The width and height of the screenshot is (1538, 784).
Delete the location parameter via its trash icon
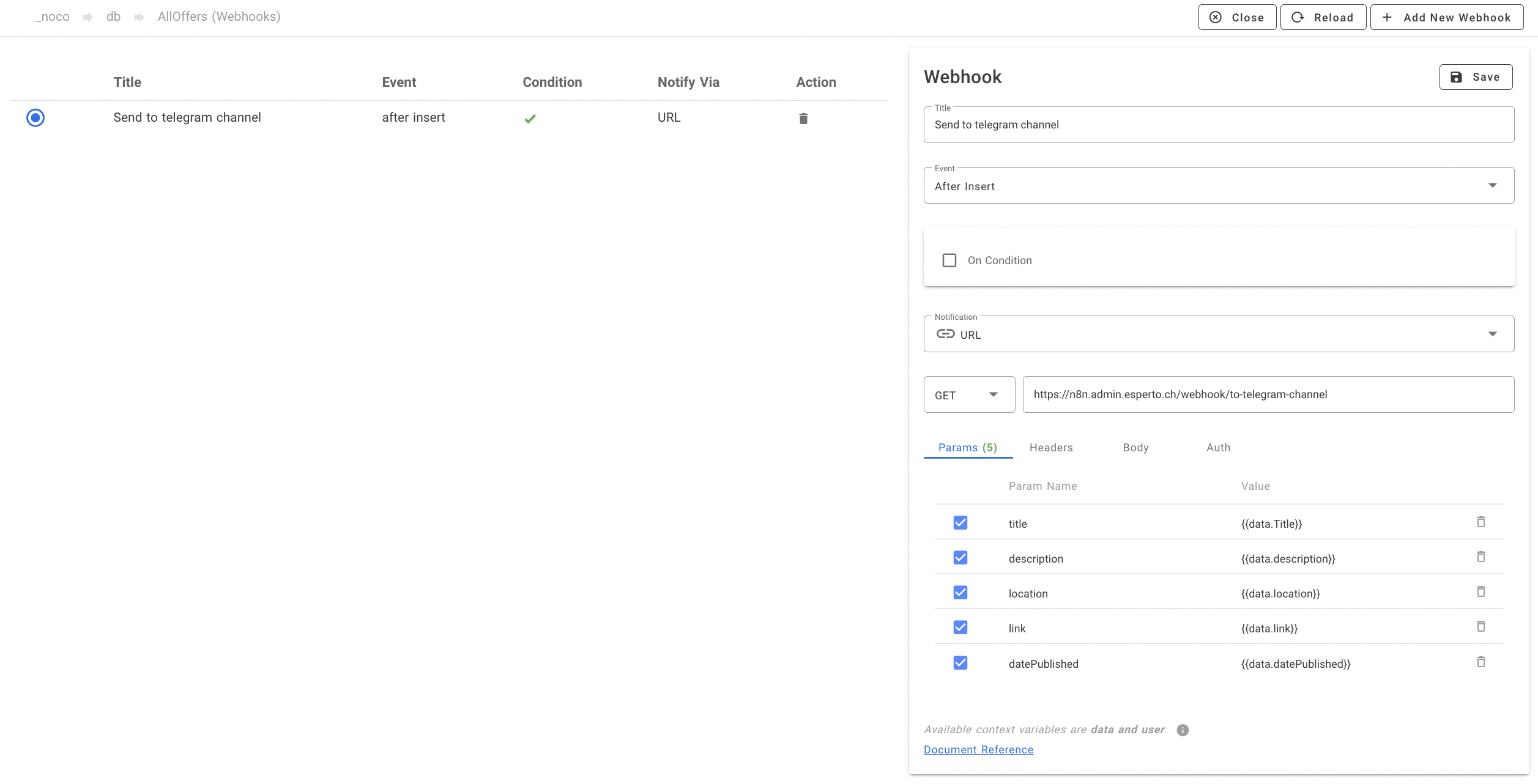1481,591
